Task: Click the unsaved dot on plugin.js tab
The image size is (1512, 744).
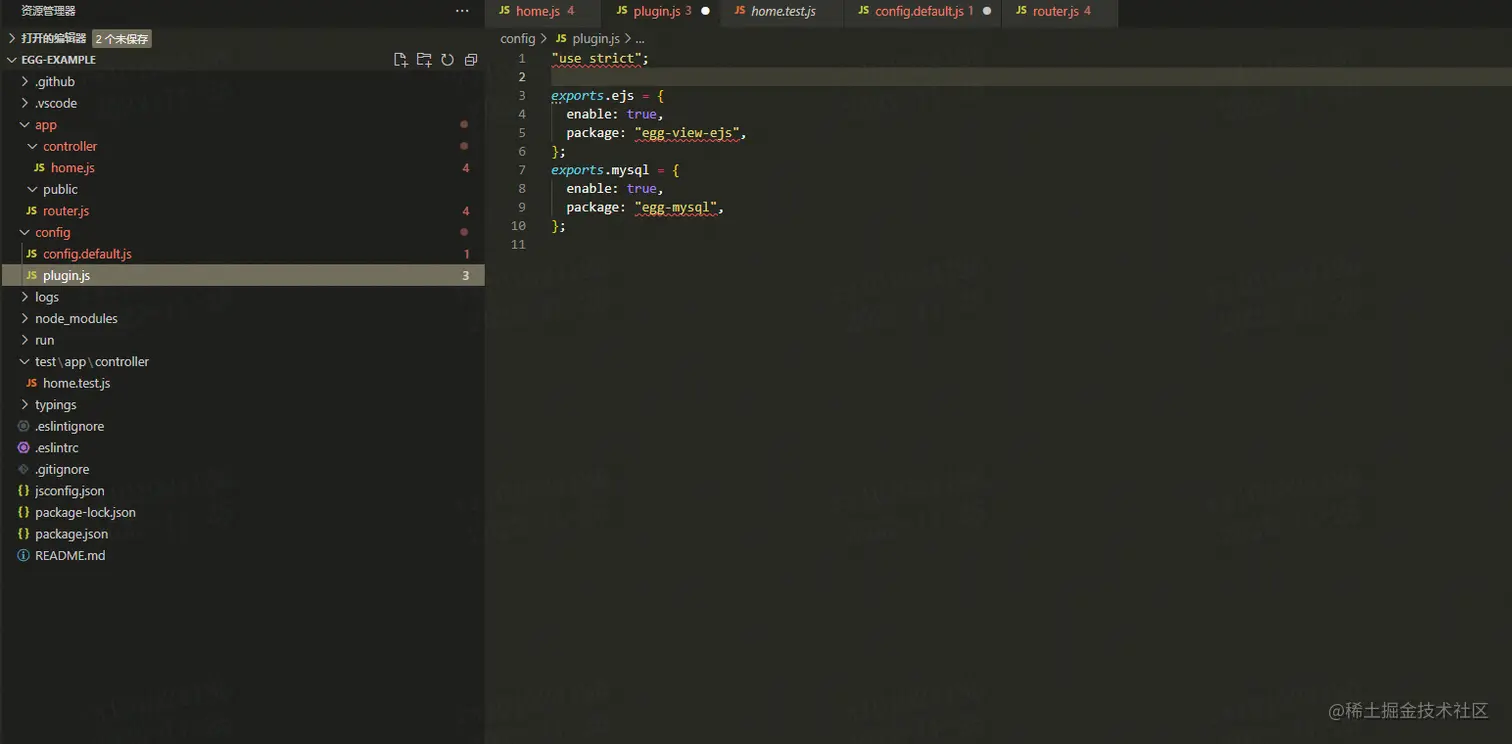Action: (x=705, y=11)
